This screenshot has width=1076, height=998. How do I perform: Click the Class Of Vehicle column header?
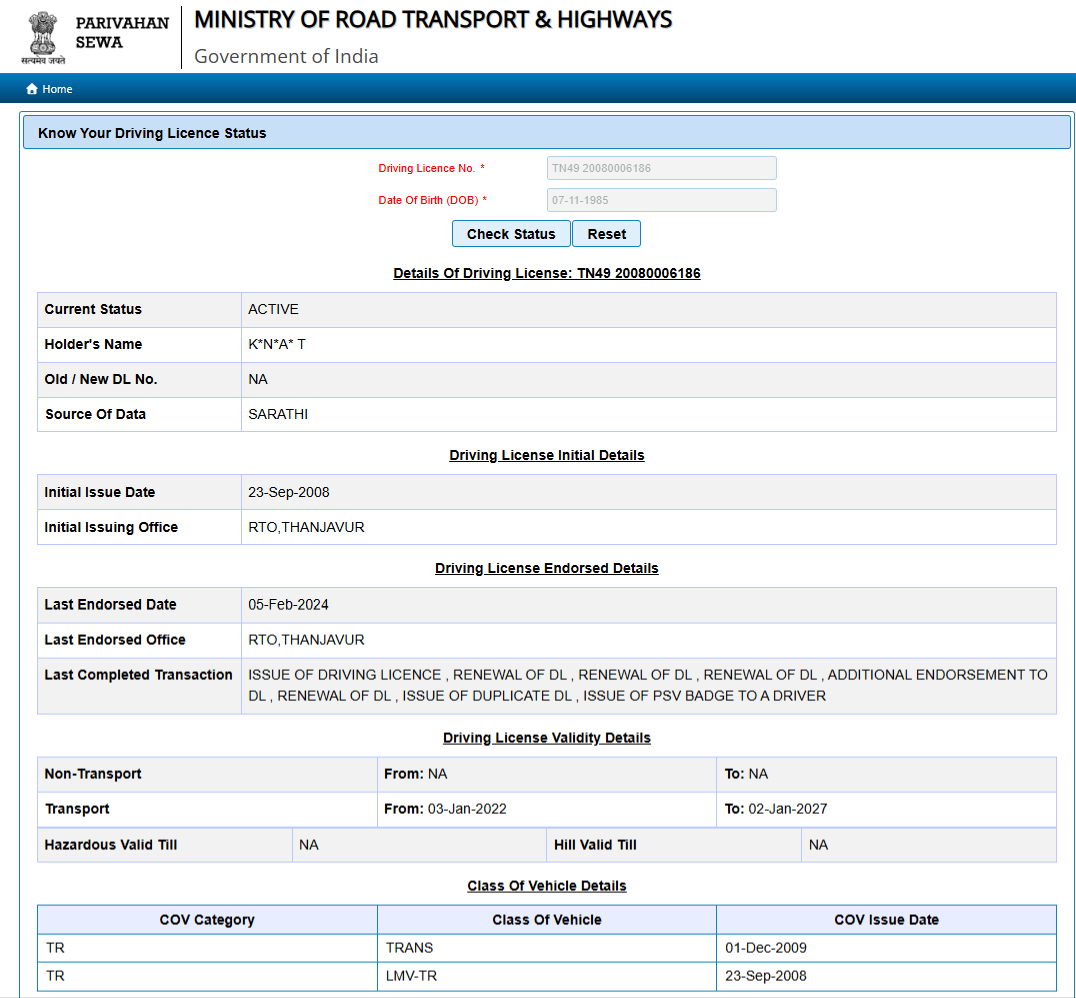(x=547, y=920)
